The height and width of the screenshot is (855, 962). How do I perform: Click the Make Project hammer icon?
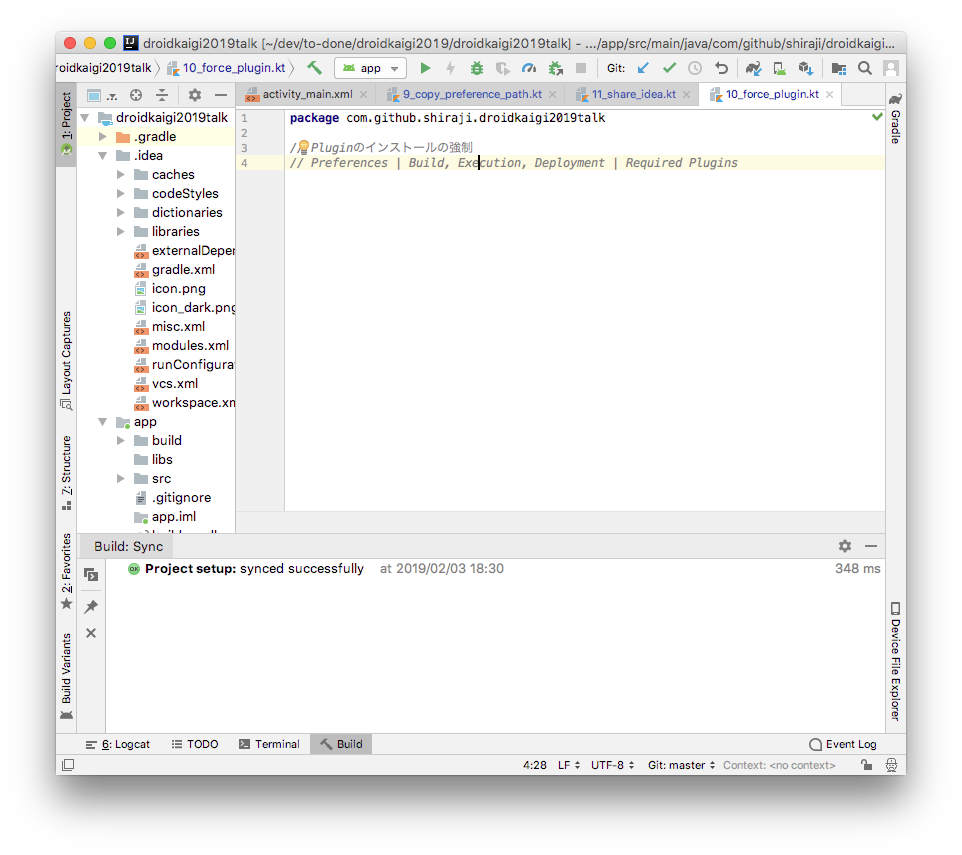(x=315, y=67)
